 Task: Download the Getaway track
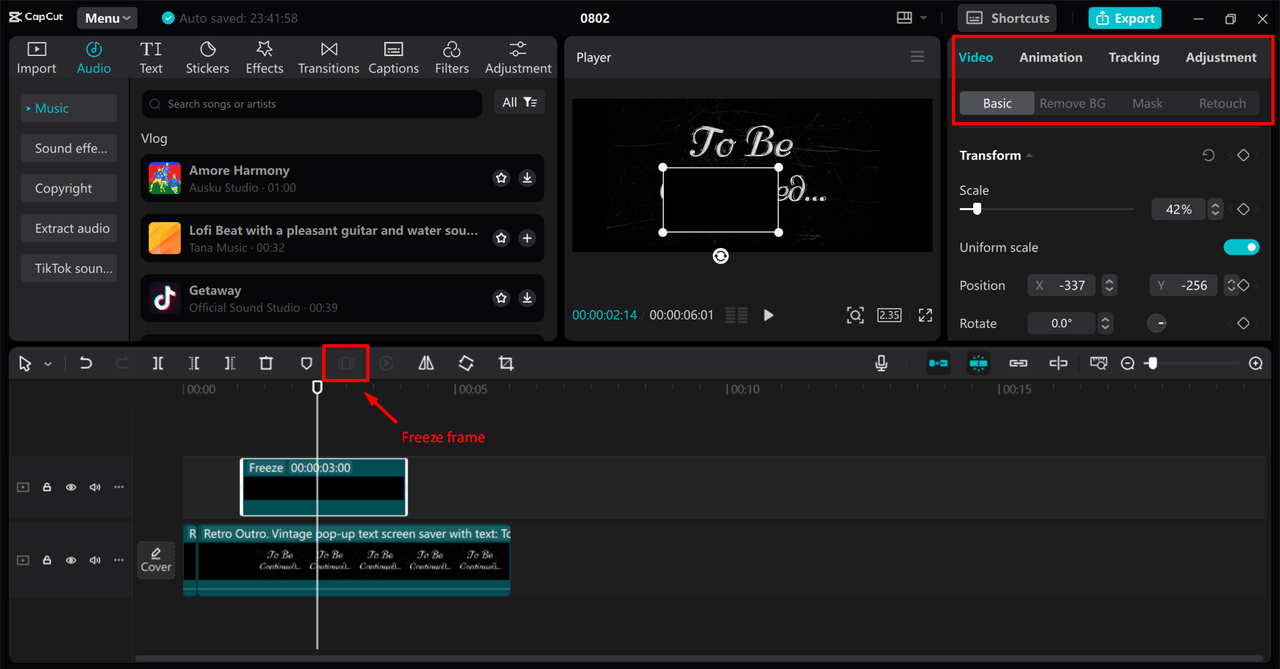(x=527, y=298)
